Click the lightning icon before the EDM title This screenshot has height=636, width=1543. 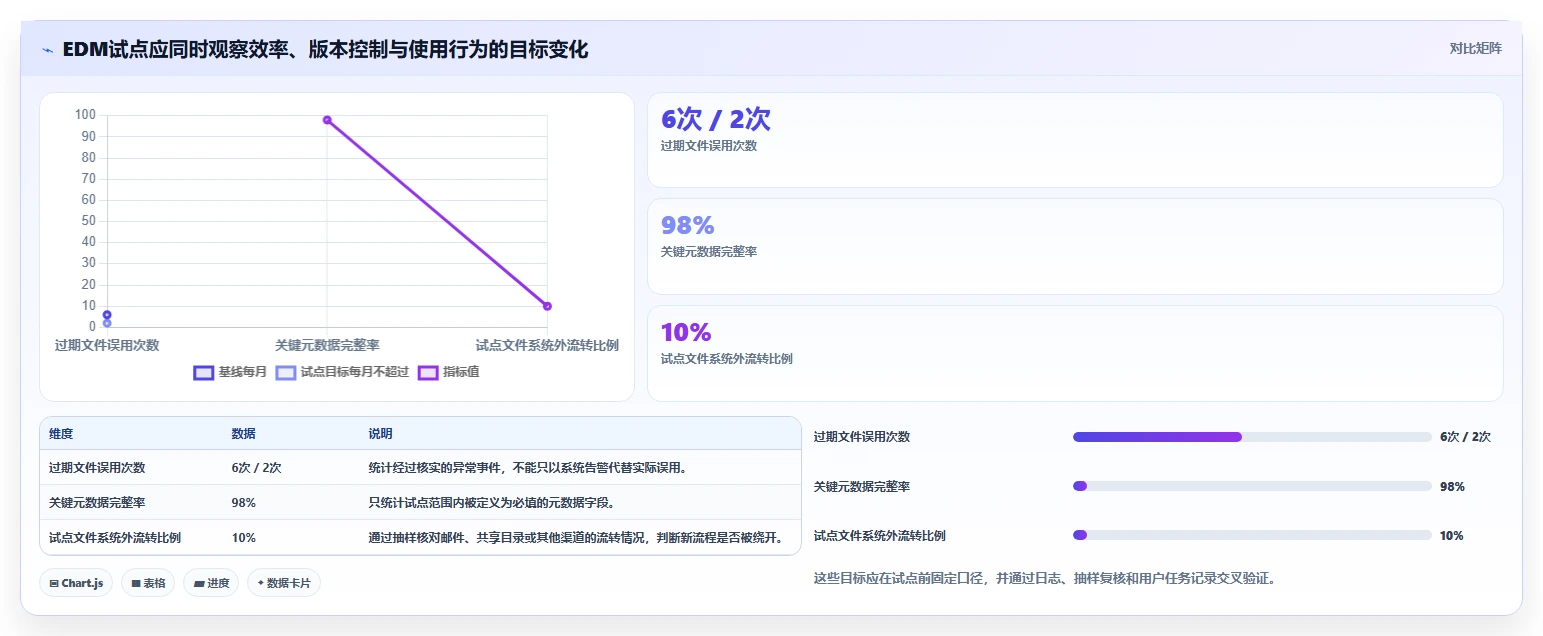(47, 50)
